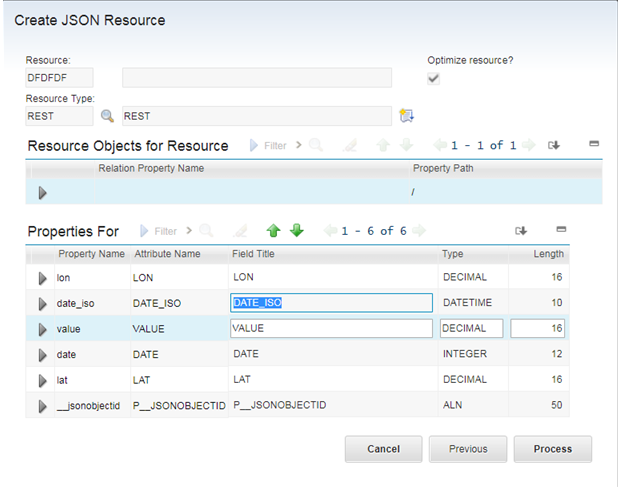
Task: Click clear filter eraser in Resource Objects toolbar
Action: [350, 145]
